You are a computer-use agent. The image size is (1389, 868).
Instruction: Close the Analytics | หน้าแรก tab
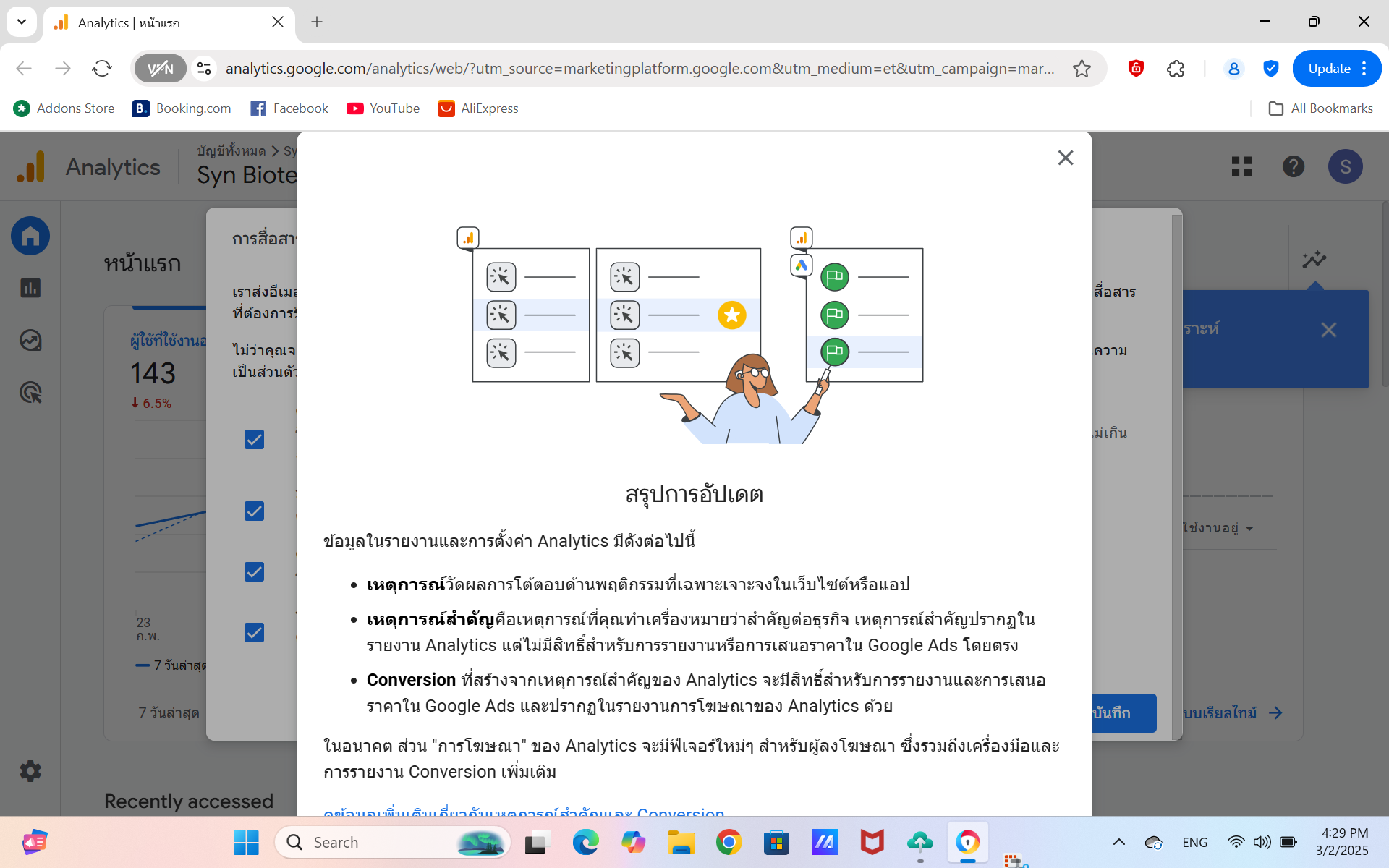(x=278, y=22)
